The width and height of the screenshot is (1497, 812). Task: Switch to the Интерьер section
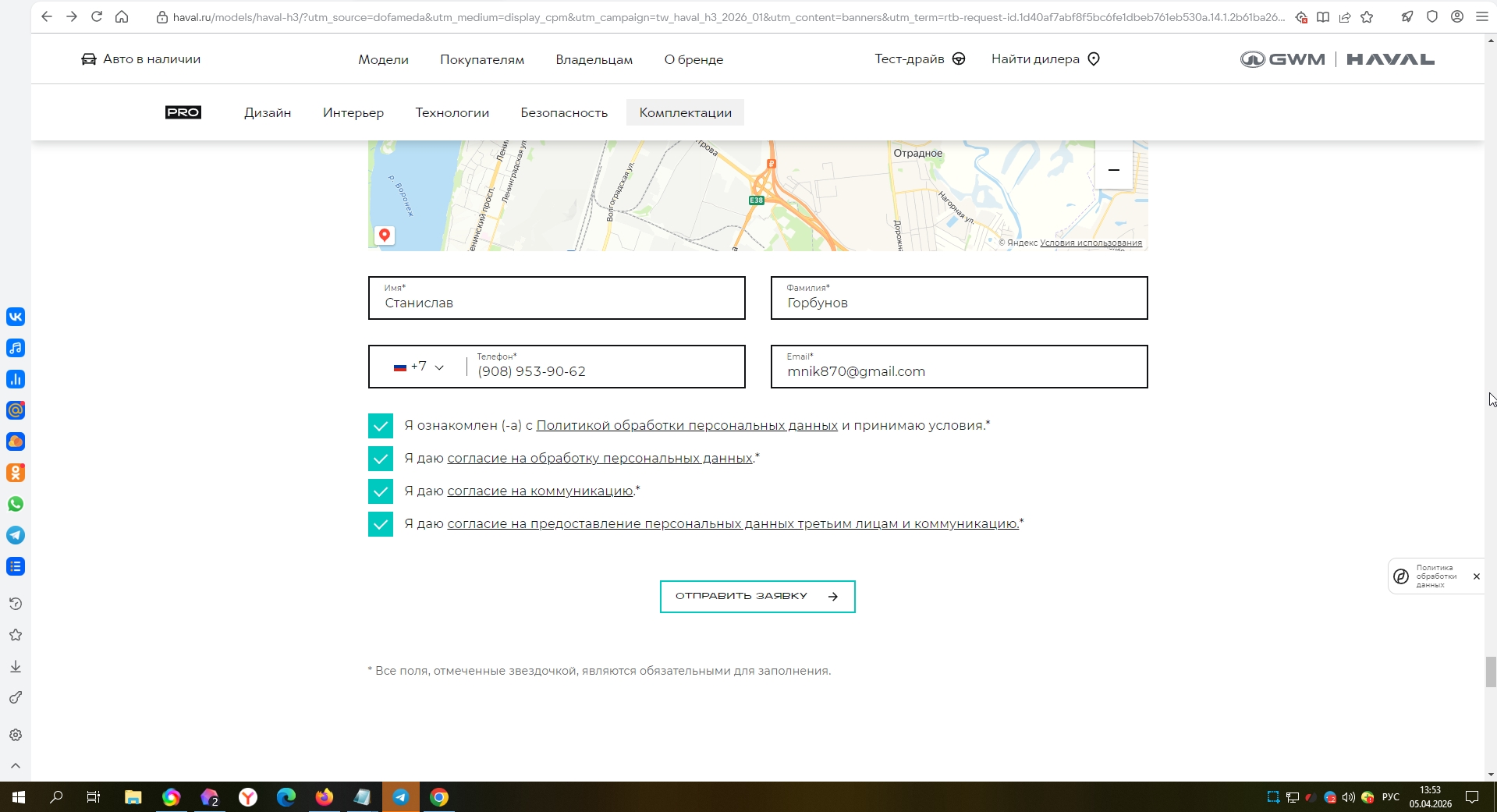click(x=353, y=112)
